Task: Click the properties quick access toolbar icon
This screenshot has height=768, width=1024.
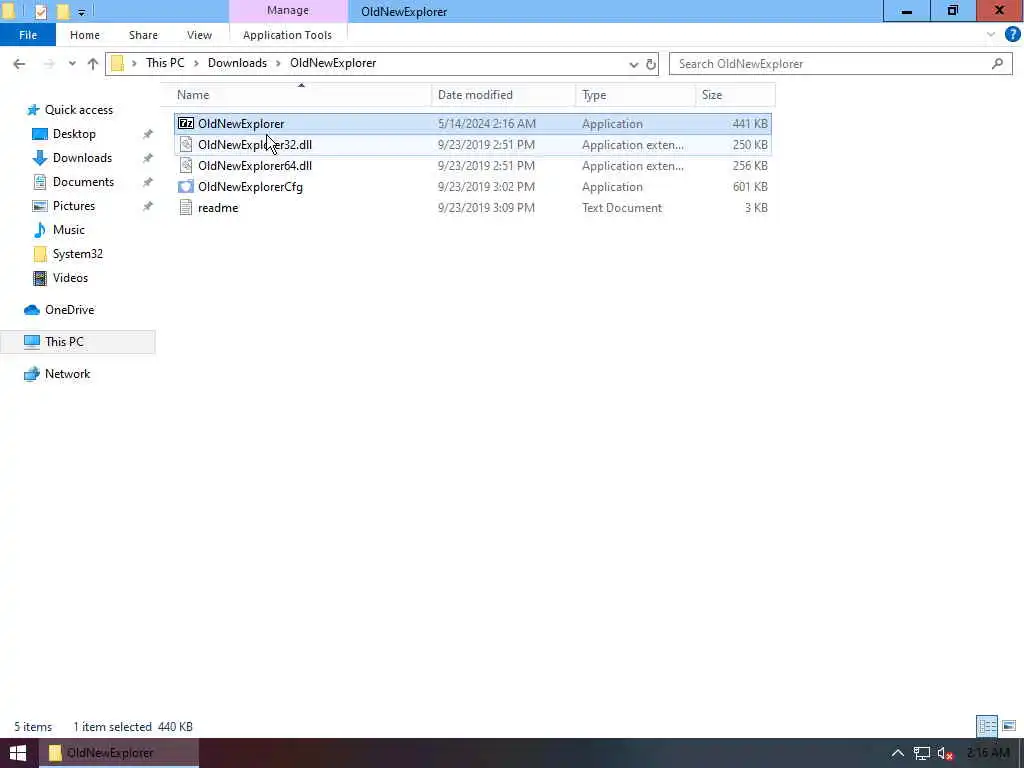Action: [x=40, y=11]
